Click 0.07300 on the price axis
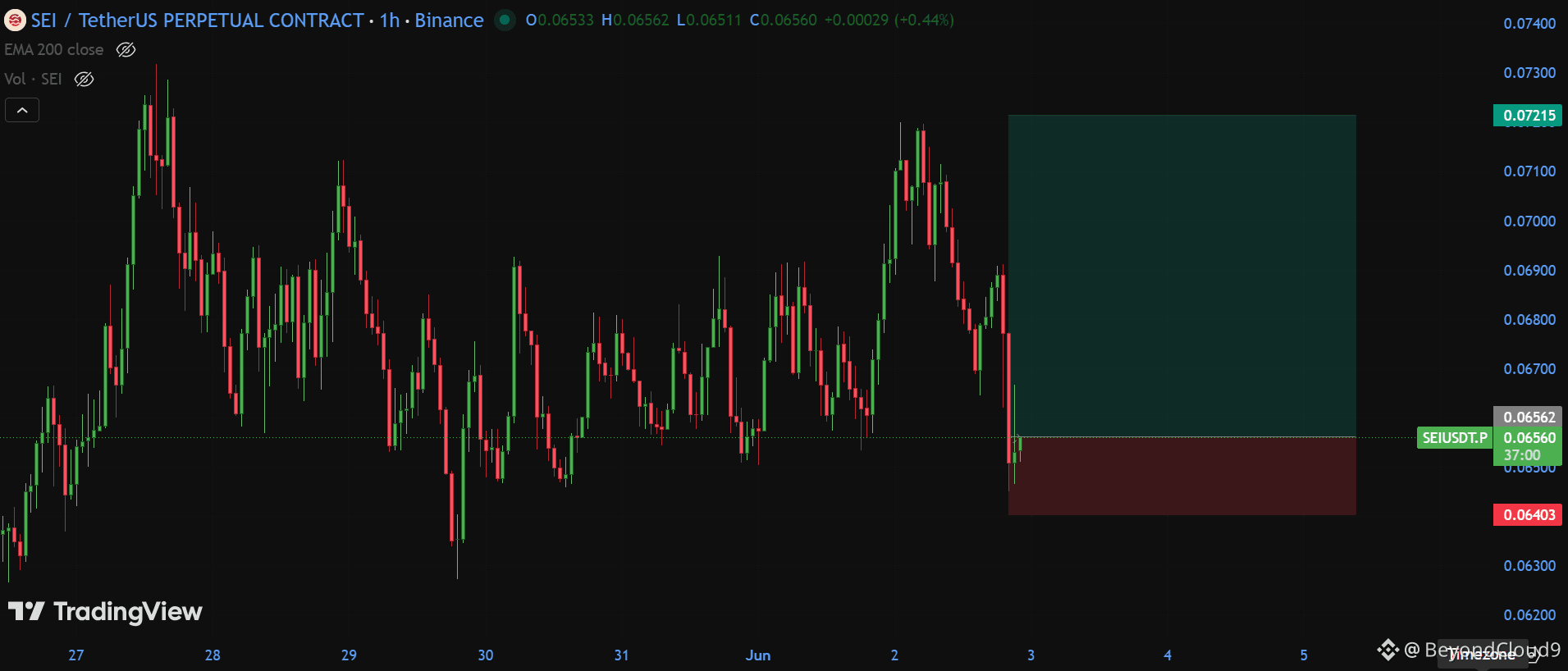Image resolution: width=1568 pixels, height=671 pixels. (1529, 73)
